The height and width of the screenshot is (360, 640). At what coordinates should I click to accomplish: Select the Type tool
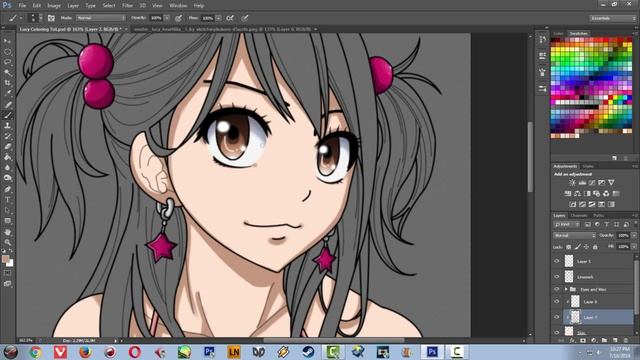click(x=7, y=200)
